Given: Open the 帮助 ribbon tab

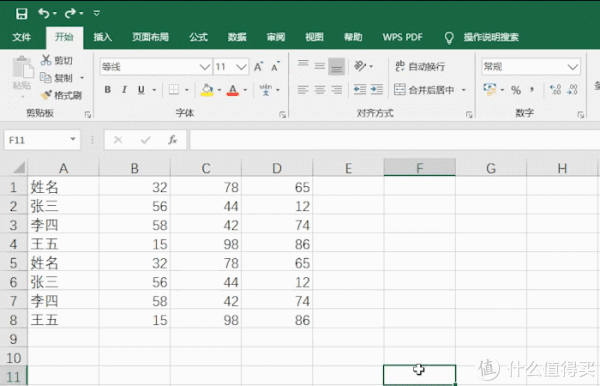Looking at the screenshot, I should pyautogui.click(x=353, y=37).
